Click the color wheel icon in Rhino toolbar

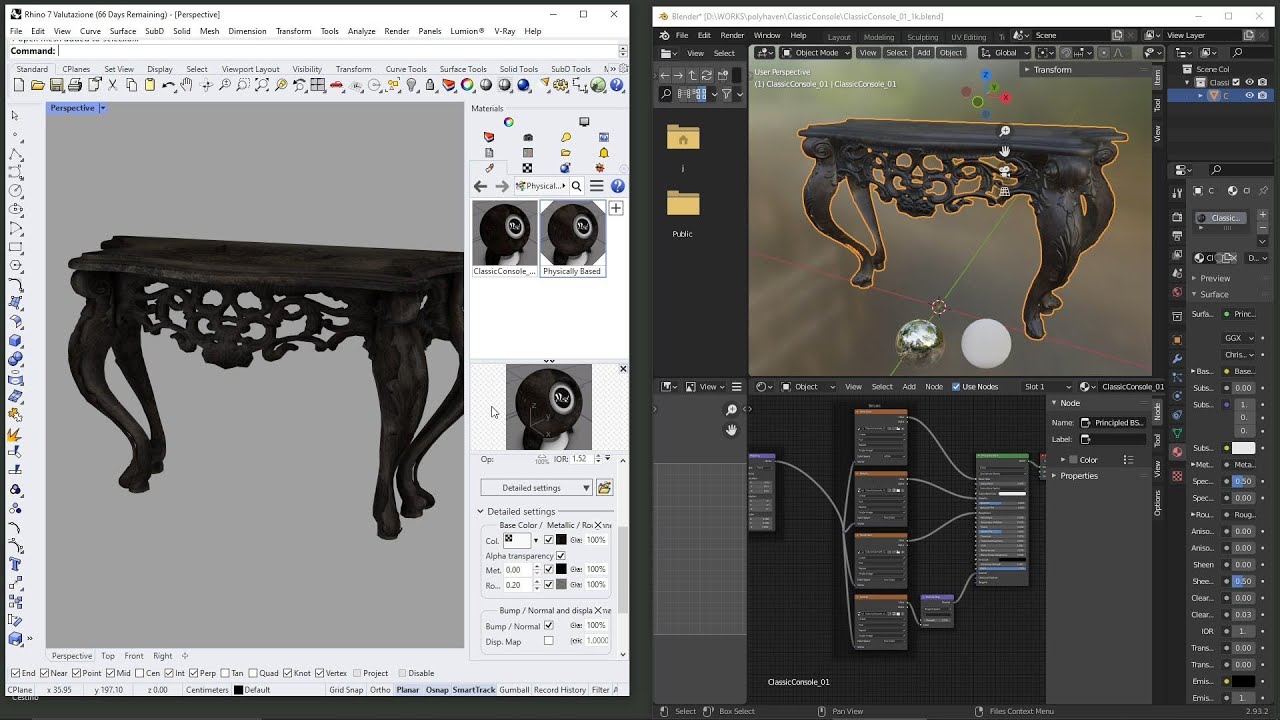467,86
